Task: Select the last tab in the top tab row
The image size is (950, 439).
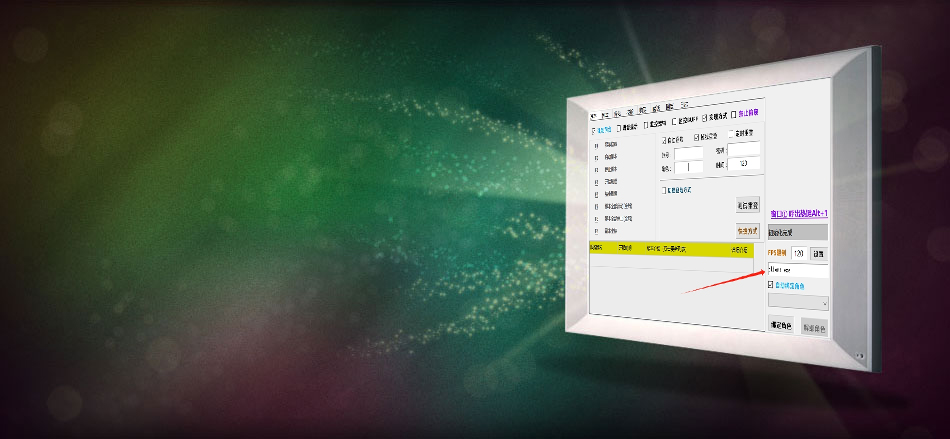Action: [685, 104]
